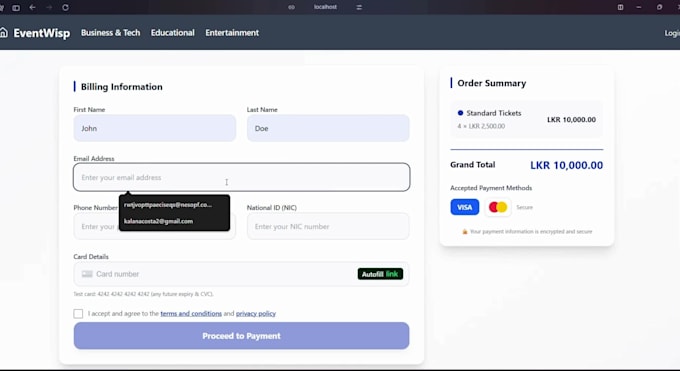Click the Mastercard payment method icon

498,207
